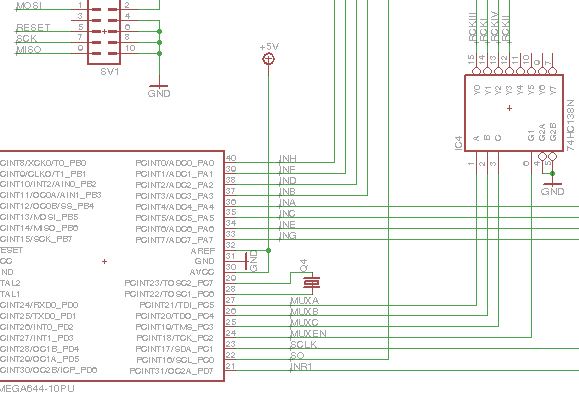
Task: Select the MEGA644-10PU value label
Action: coord(37,388)
